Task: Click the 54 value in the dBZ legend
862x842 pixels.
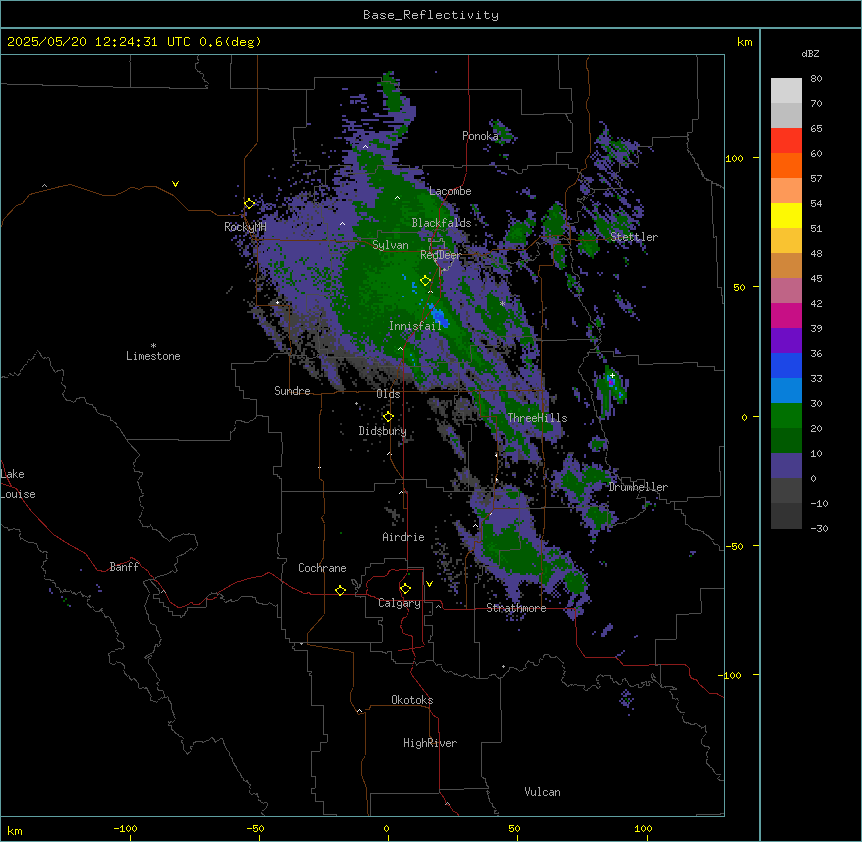Action: pos(816,204)
